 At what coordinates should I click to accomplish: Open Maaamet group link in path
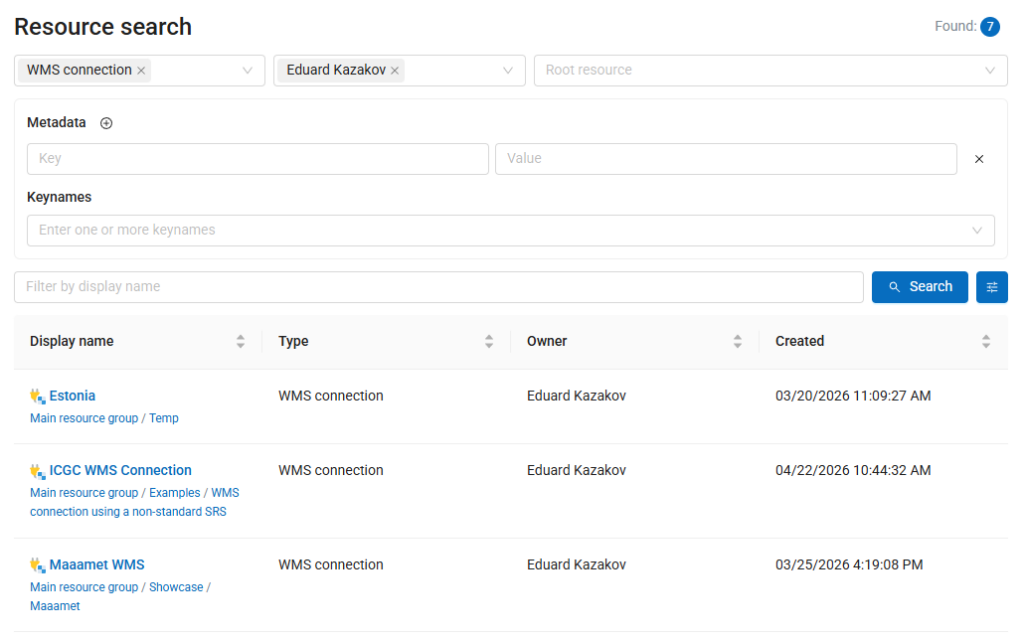(x=55, y=606)
